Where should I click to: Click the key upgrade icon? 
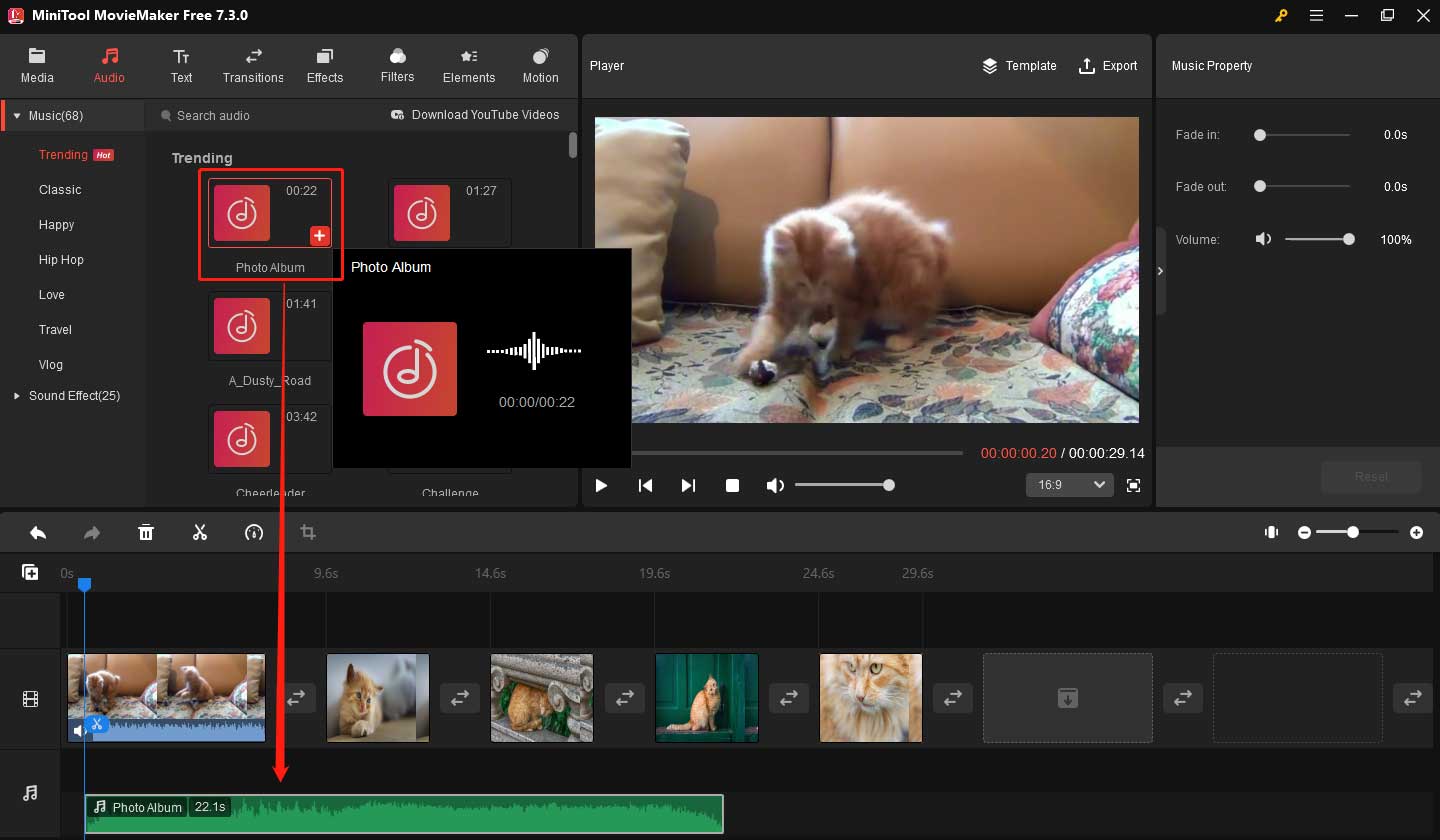point(1280,16)
